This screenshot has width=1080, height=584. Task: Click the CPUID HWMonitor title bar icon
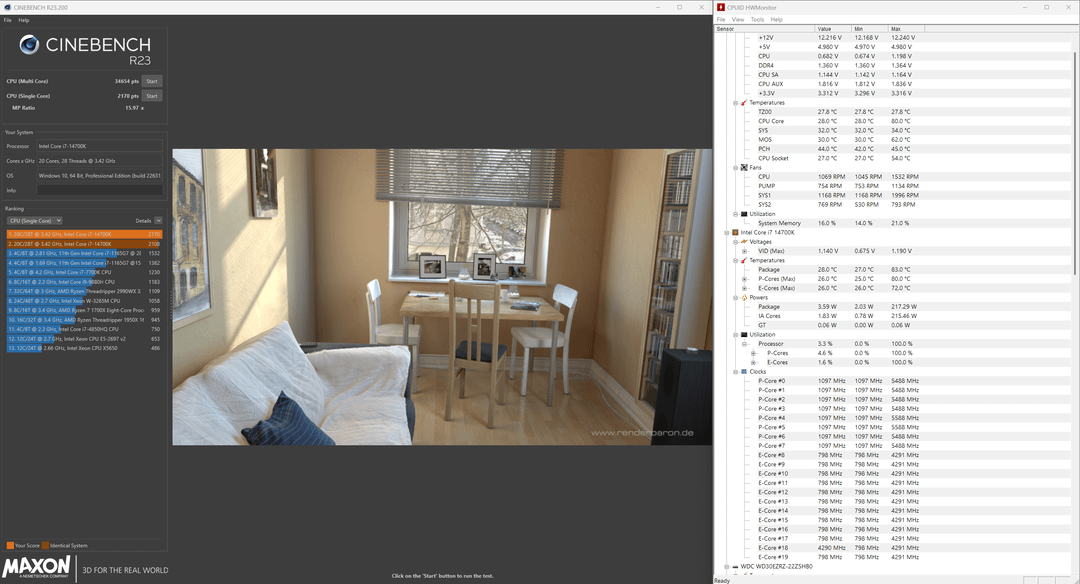click(x=720, y=7)
